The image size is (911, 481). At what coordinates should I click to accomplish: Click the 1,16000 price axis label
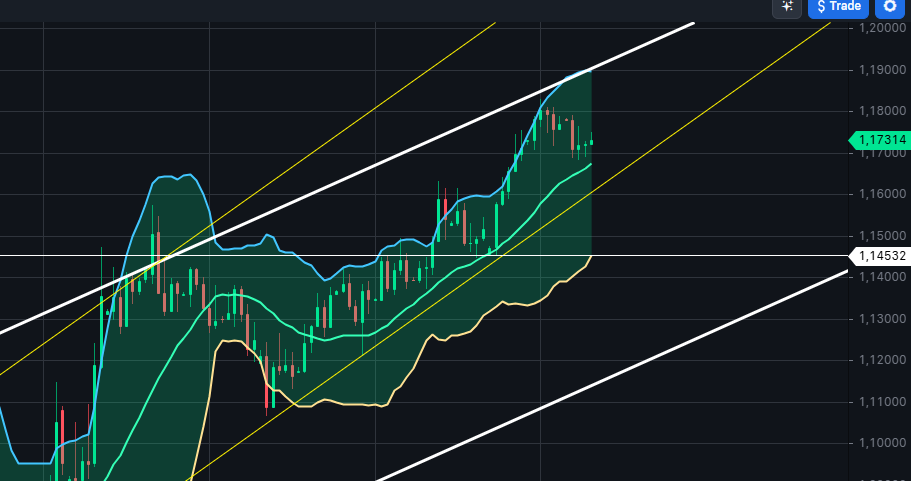(882, 194)
